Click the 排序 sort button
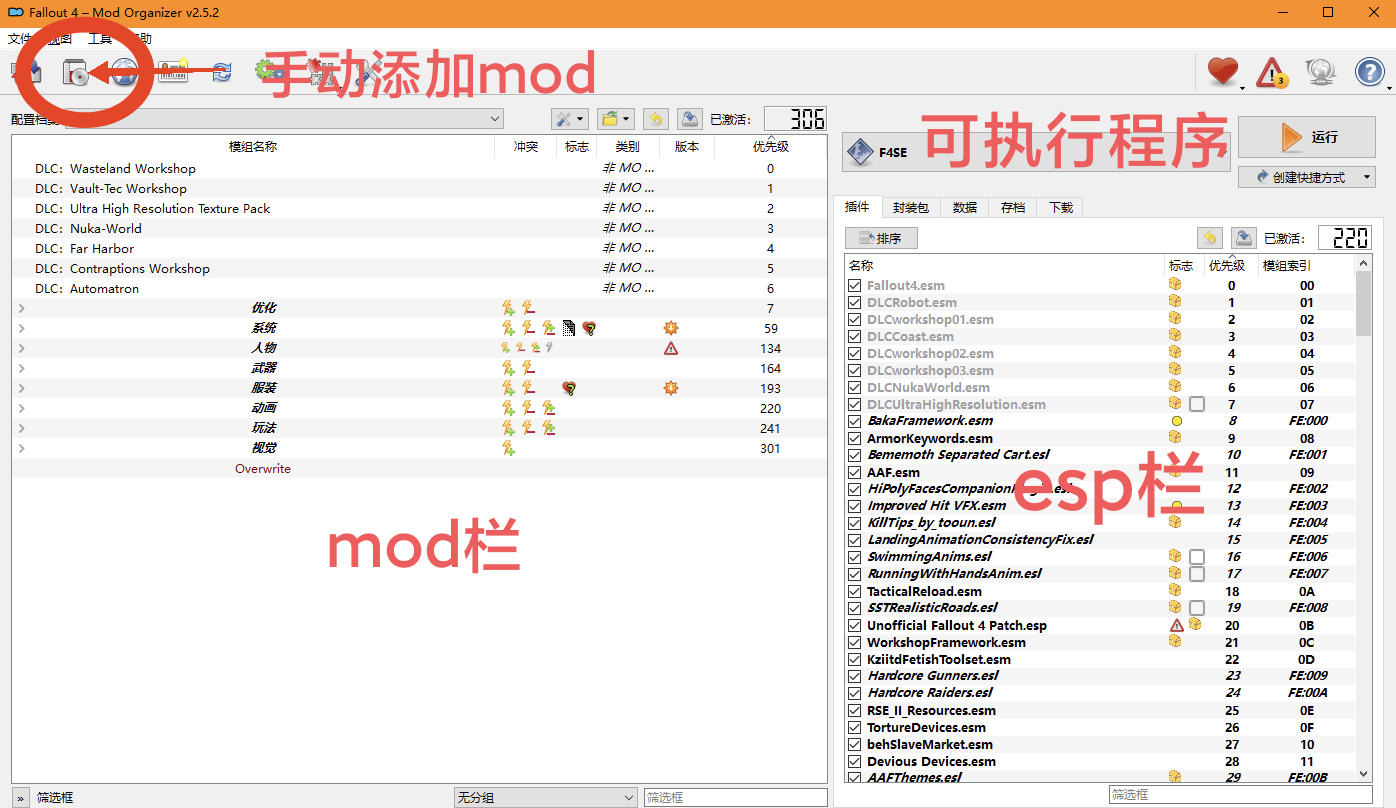This screenshot has width=1396, height=808. (881, 238)
